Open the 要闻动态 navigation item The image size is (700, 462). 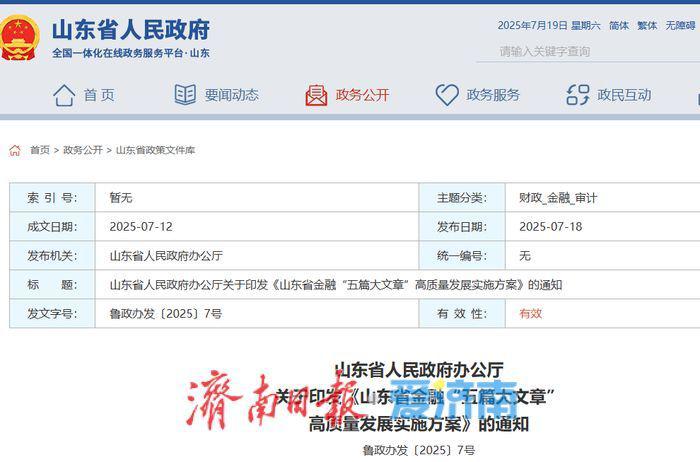(232, 95)
